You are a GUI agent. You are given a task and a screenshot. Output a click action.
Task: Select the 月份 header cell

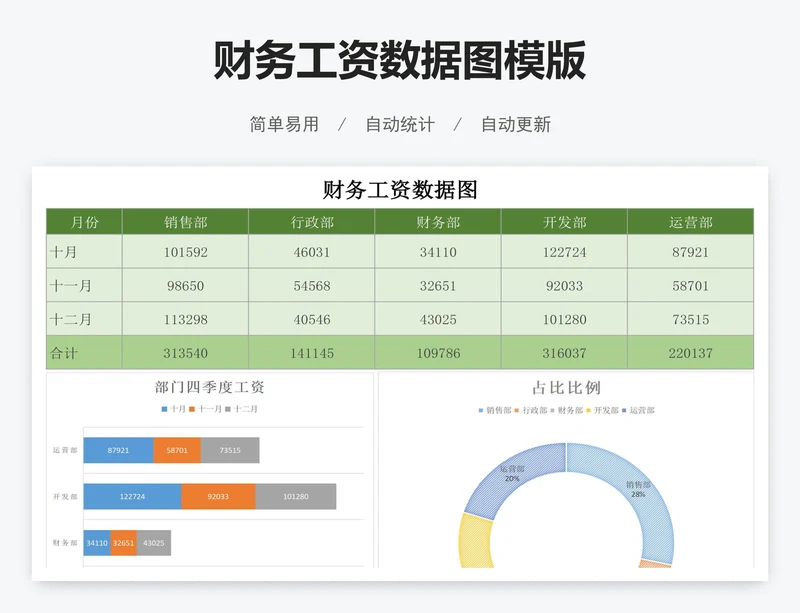coord(84,222)
